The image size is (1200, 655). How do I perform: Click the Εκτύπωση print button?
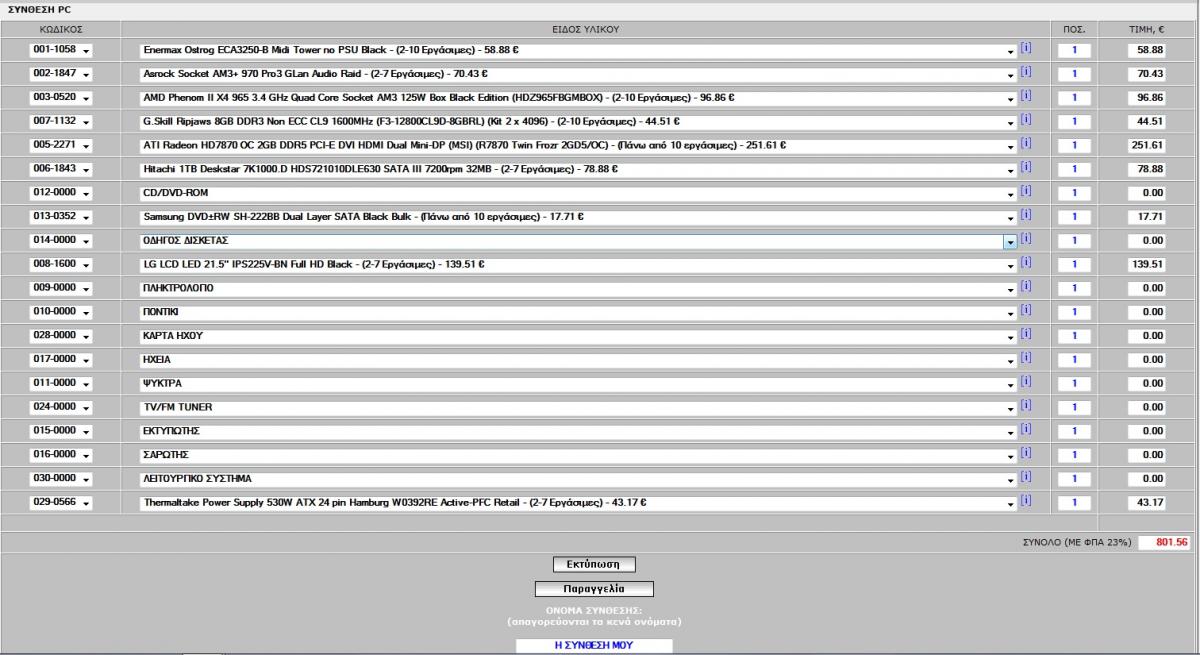click(x=594, y=564)
